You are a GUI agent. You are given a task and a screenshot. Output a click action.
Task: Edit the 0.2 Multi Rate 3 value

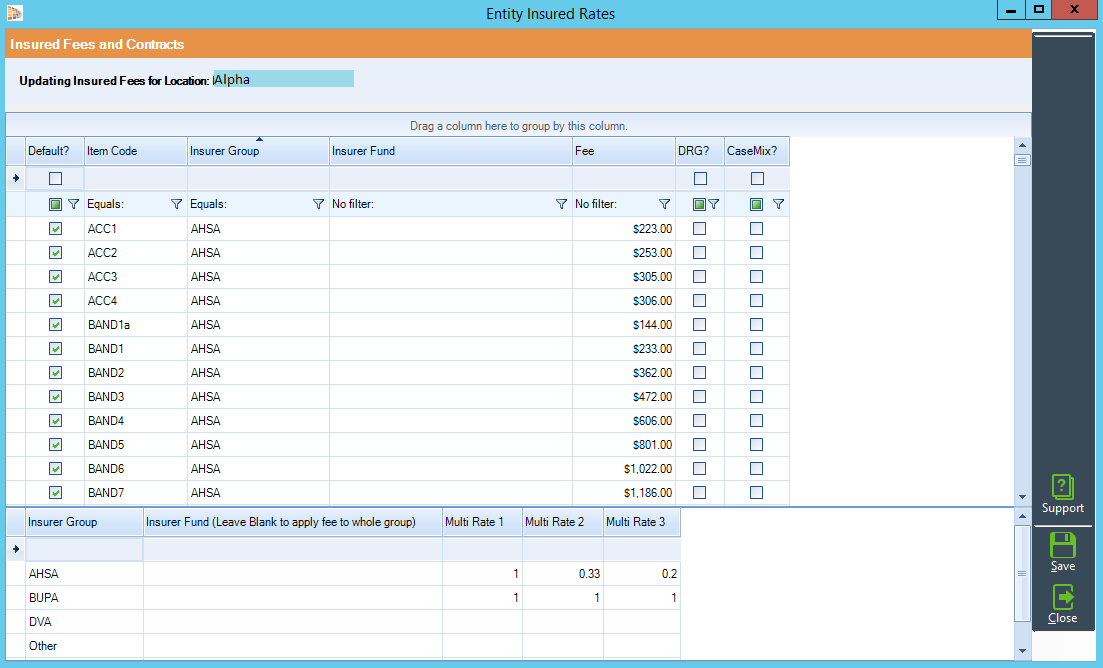(x=642, y=574)
